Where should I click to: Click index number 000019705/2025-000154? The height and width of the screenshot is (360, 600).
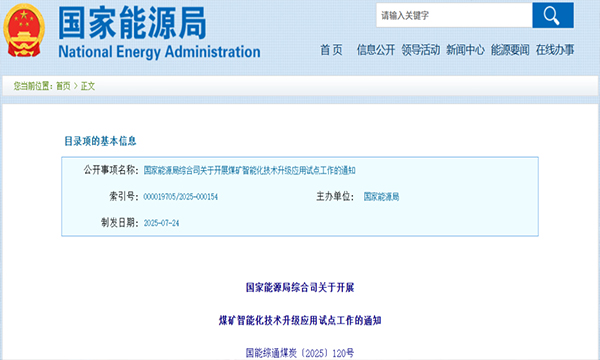click(x=181, y=197)
